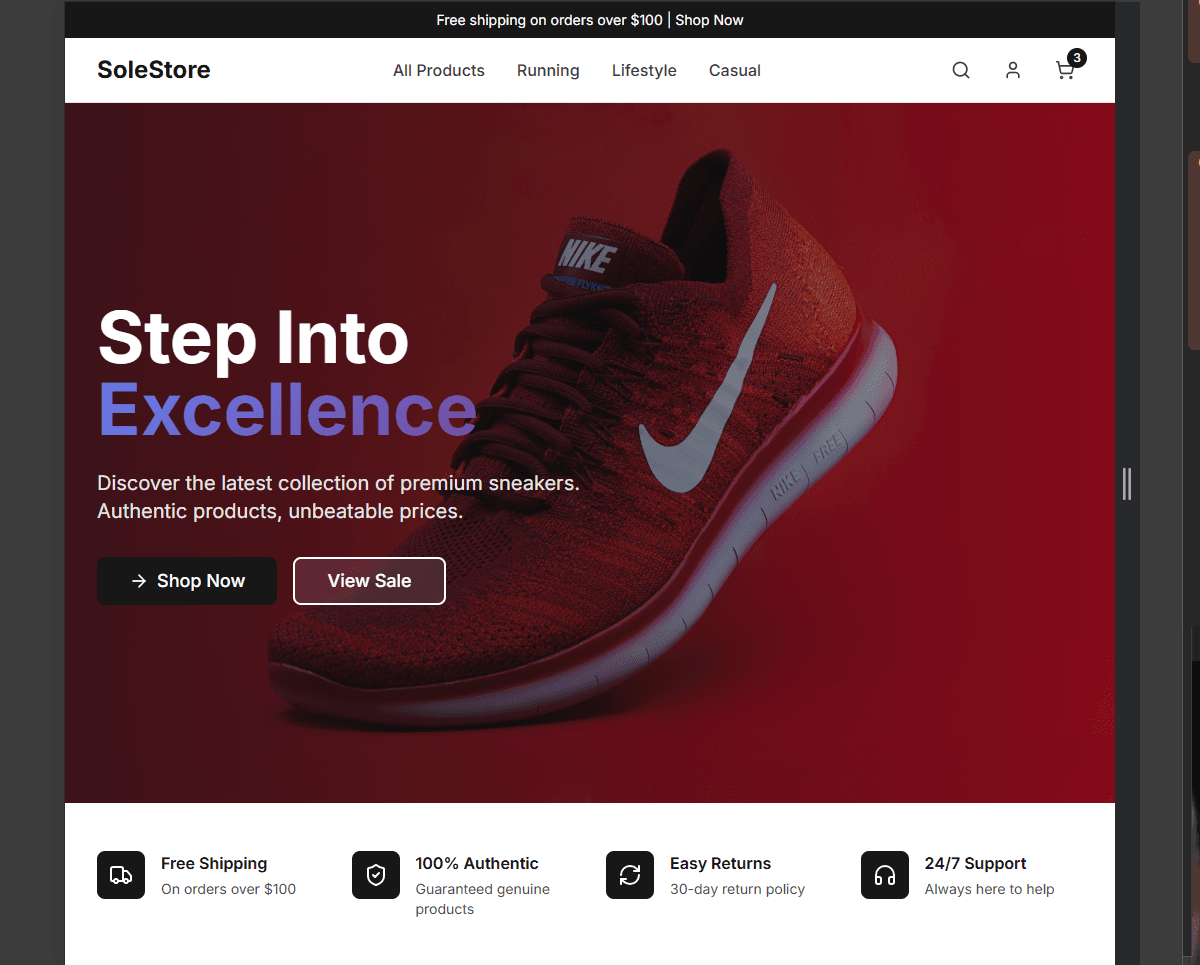Click the cart badge showing 3
1200x965 pixels.
click(1076, 58)
